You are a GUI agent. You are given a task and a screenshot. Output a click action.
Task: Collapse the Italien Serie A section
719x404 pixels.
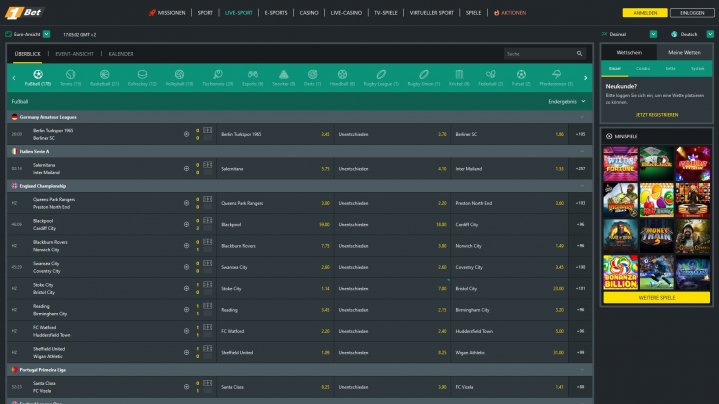[x=582, y=151]
